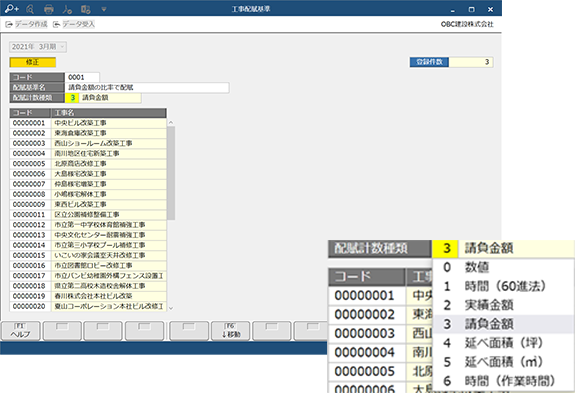Select row 県立第二高校木造校舎解体工事

point(88,286)
